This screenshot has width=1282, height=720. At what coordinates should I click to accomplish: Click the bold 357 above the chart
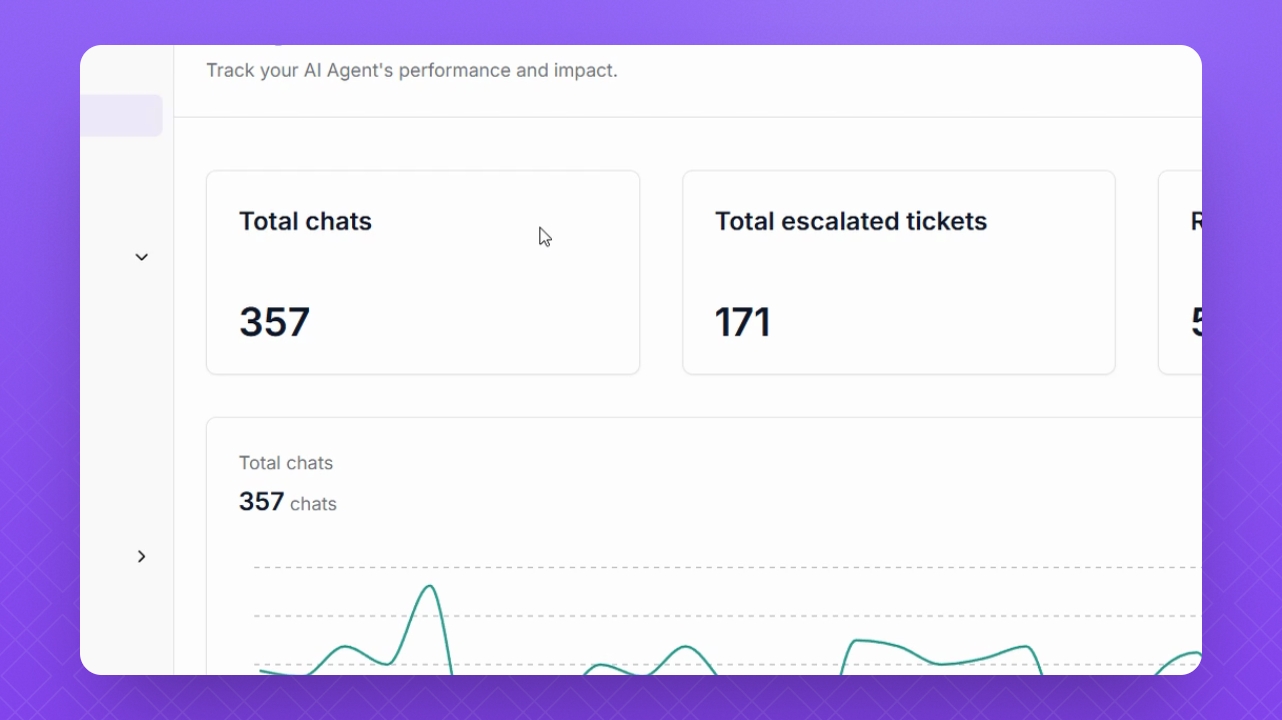point(261,501)
